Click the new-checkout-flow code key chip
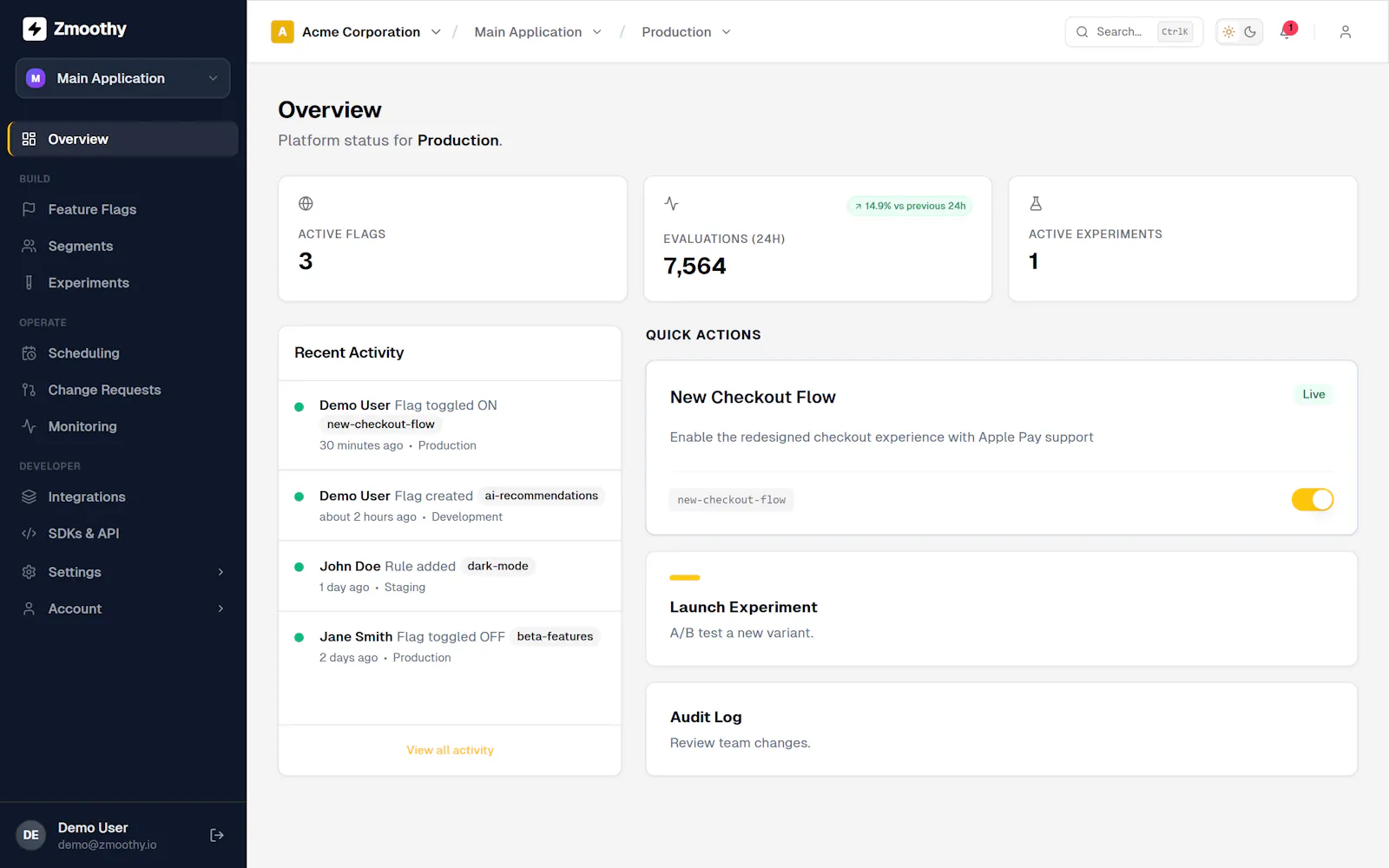The height and width of the screenshot is (868, 1389). click(x=731, y=500)
